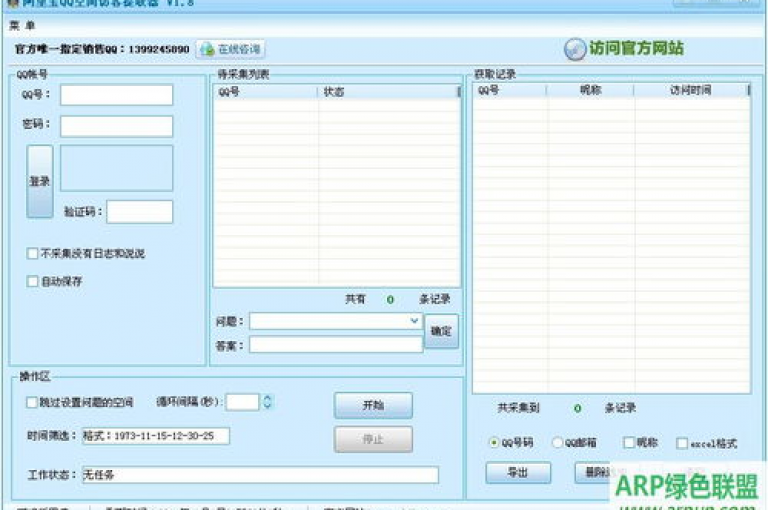Click the 工作状态 status field
Screen dimensions: 768x510
click(x=261, y=475)
